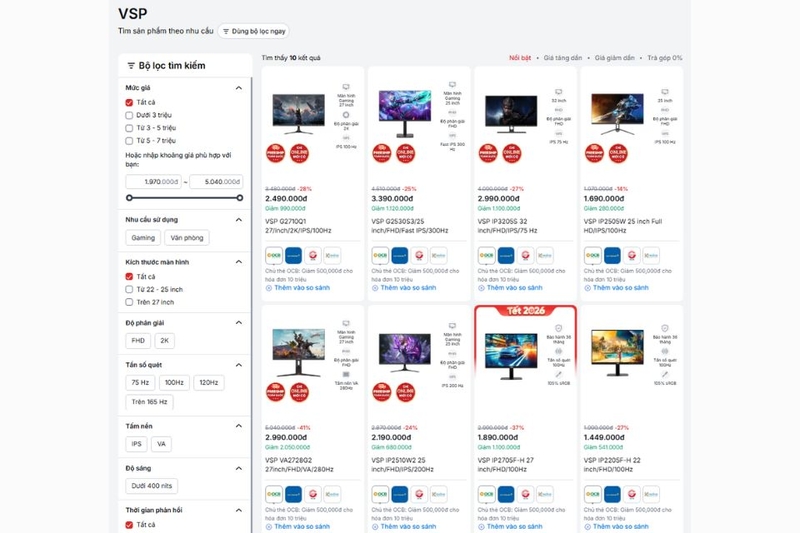This screenshot has height=533, width=800.
Task: Select the Văn phòng usage filter chip
Action: 187,238
